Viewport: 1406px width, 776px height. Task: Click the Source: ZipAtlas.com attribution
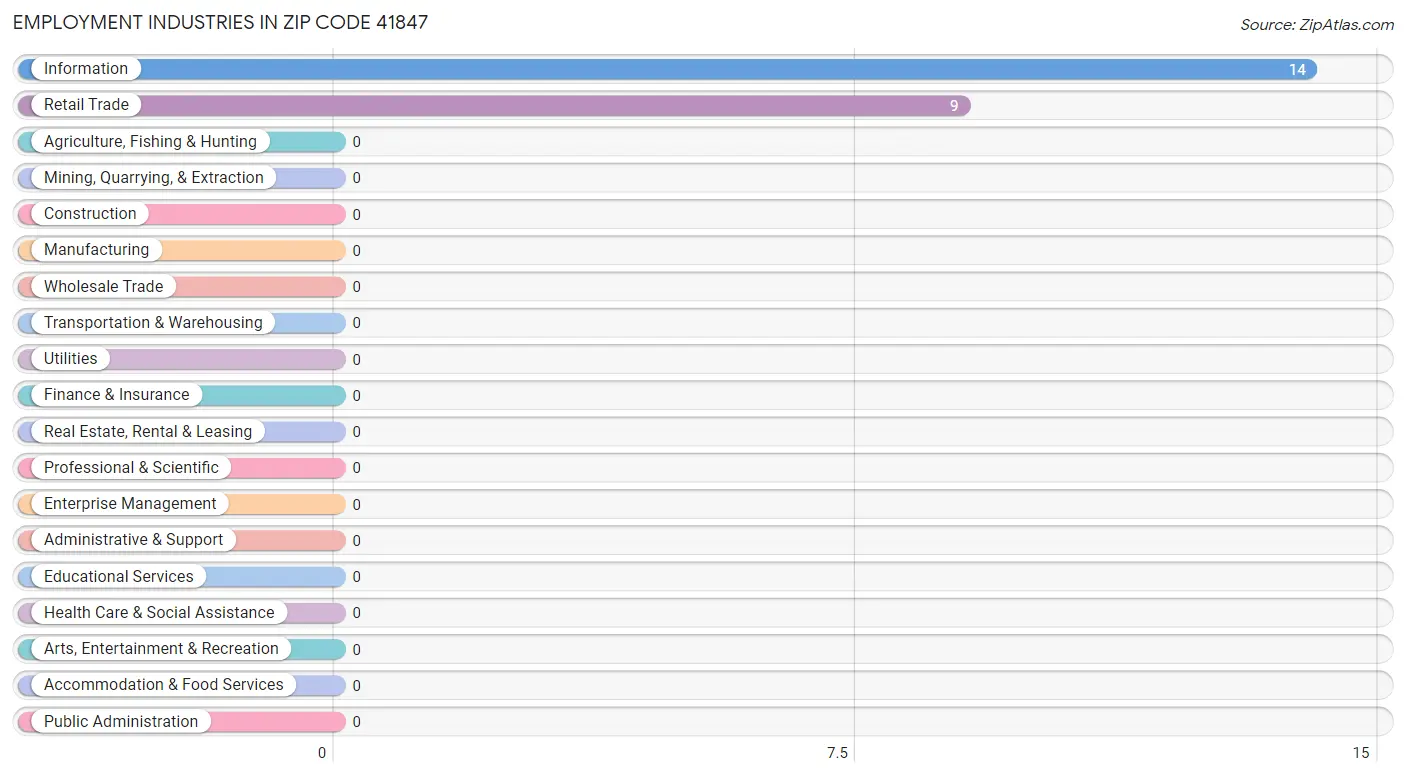point(1317,25)
